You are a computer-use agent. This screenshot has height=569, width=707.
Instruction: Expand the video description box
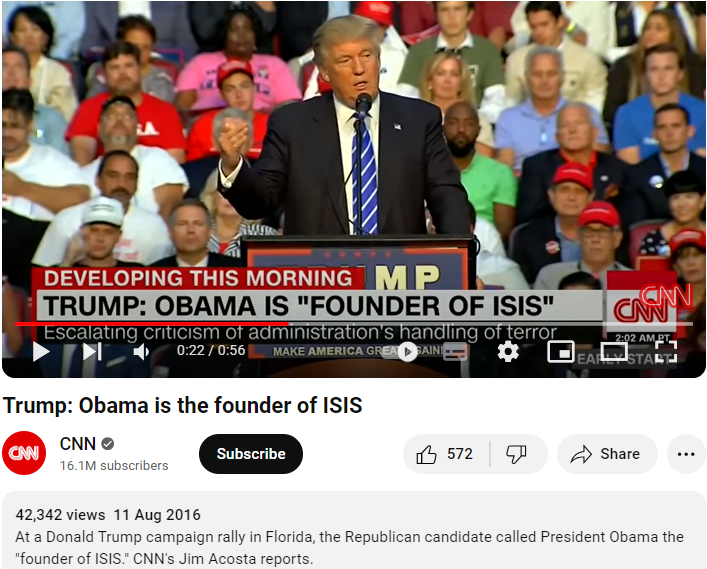(354, 530)
